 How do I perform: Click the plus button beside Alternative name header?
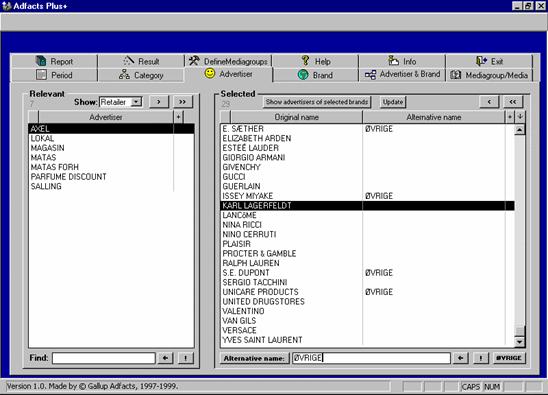510,117
